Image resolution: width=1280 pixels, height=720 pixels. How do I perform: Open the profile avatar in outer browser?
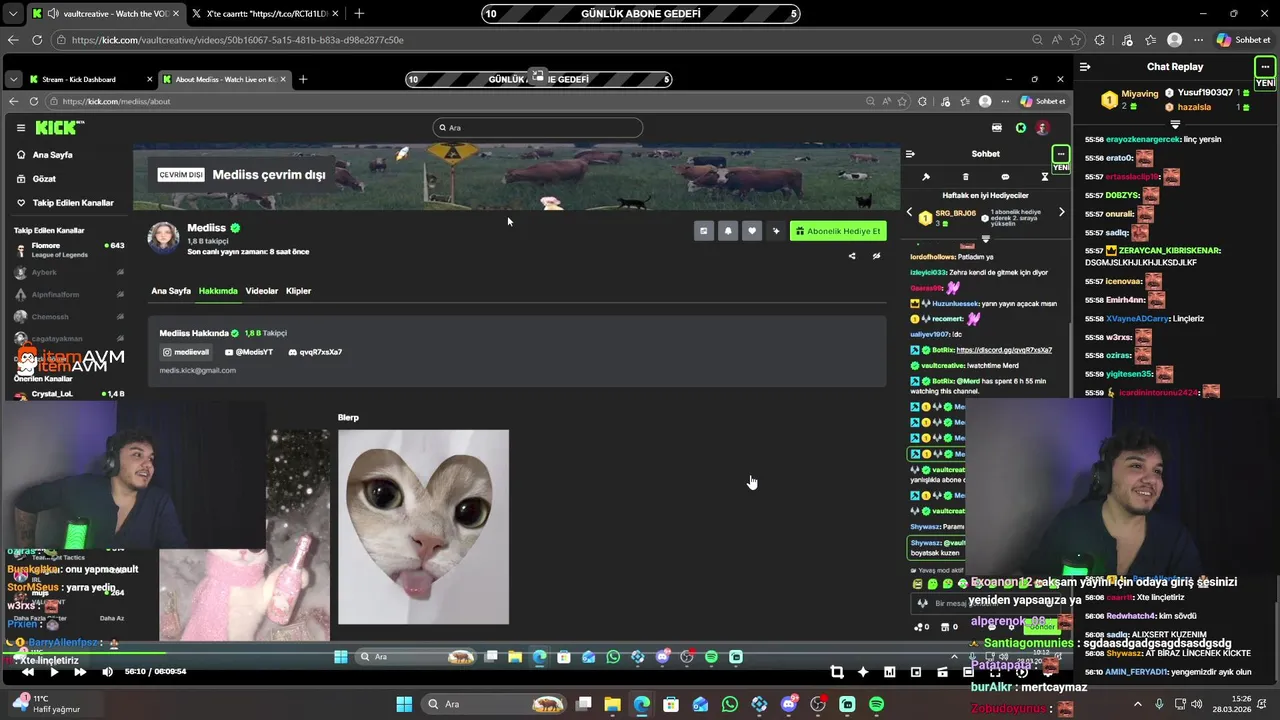pyautogui.click(x=1175, y=40)
